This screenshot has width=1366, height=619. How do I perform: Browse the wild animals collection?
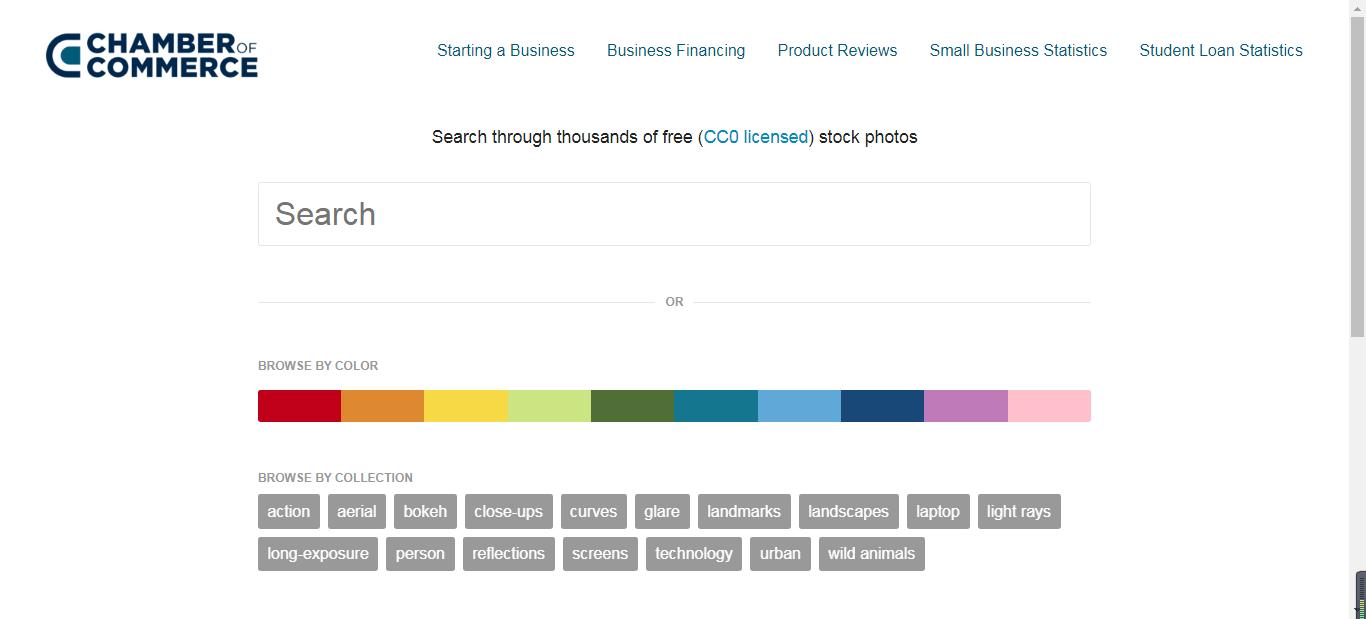coord(871,553)
